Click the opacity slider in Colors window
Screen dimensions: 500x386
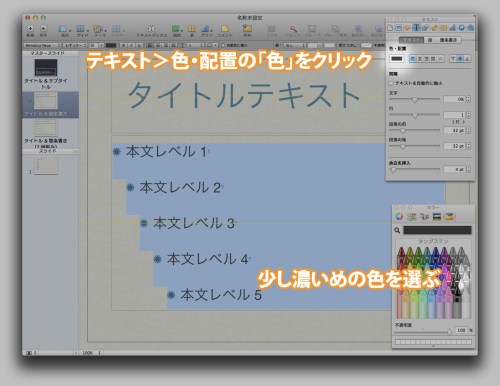click(x=423, y=331)
